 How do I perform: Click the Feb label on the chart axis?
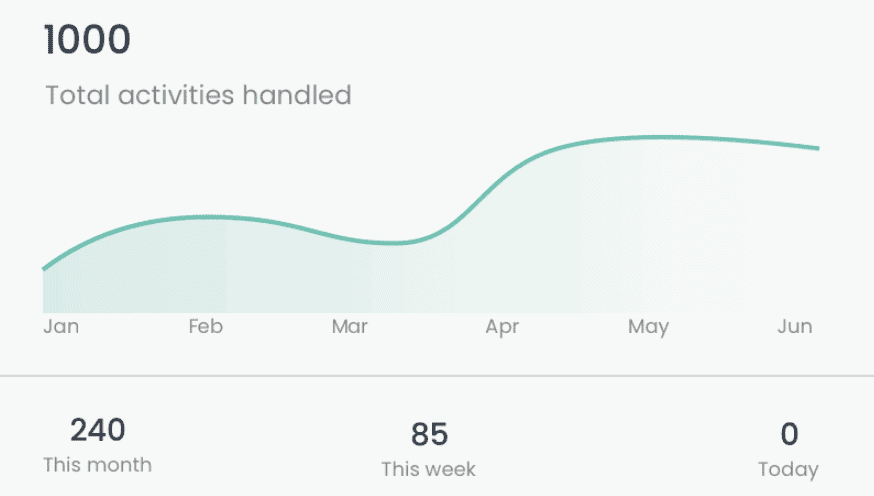pyautogui.click(x=206, y=326)
